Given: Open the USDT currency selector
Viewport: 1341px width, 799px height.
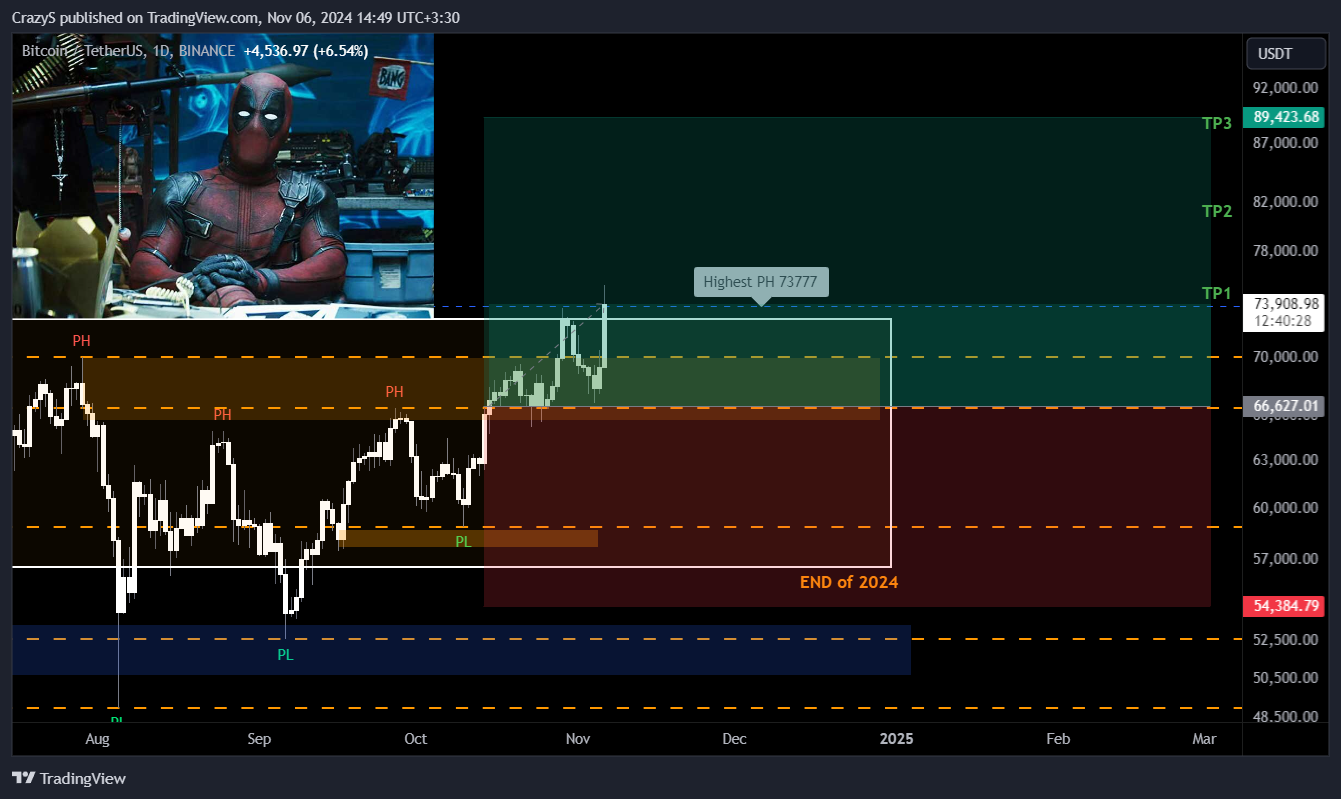Looking at the screenshot, I should point(1285,53).
